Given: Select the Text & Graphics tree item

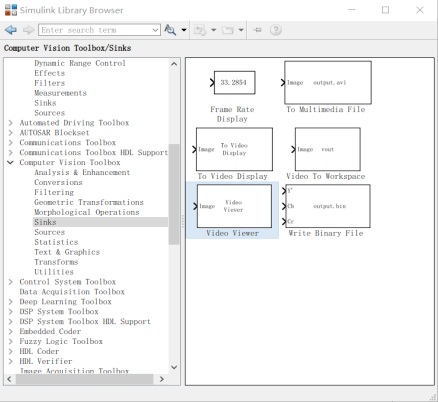Looking at the screenshot, I should (x=67, y=252).
